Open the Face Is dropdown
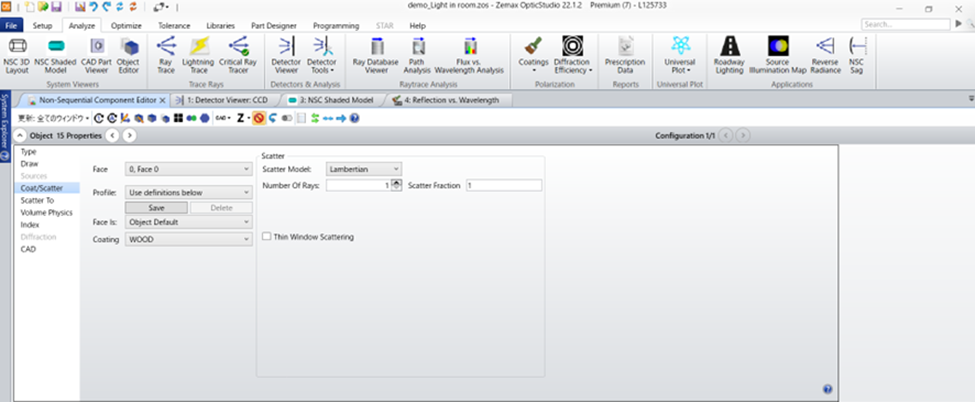The image size is (975, 402). coord(189,222)
